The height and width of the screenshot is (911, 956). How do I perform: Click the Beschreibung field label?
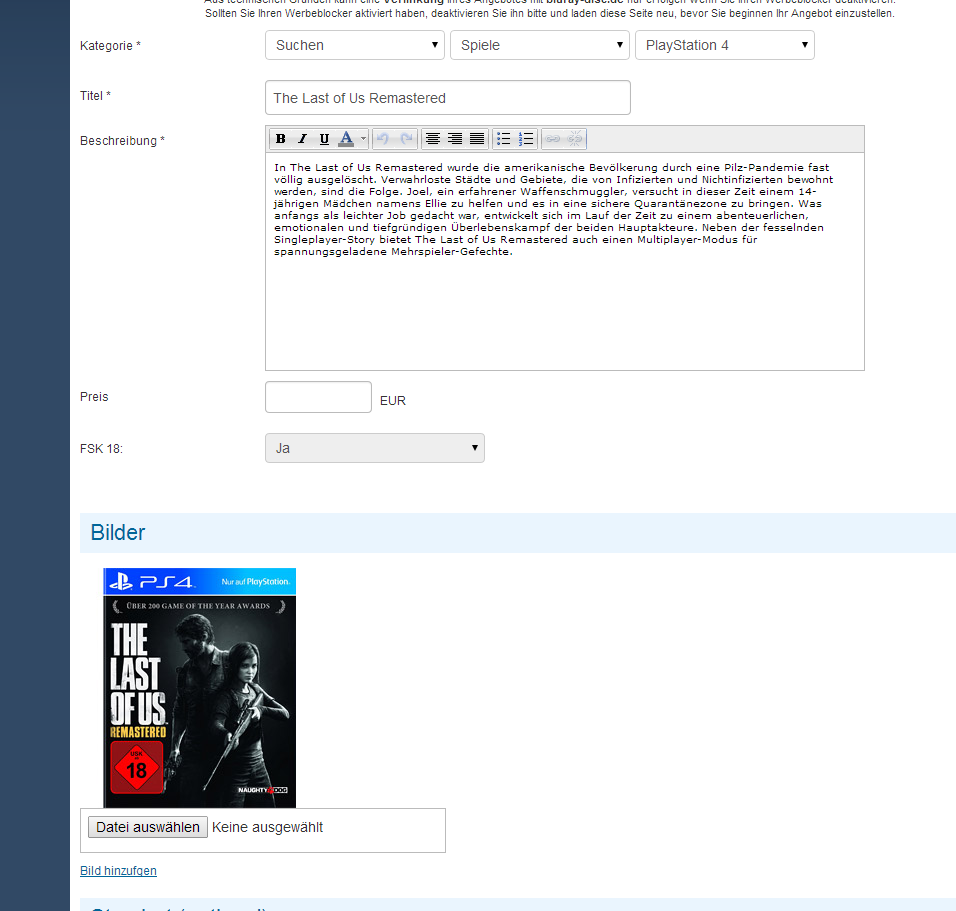click(x=123, y=141)
